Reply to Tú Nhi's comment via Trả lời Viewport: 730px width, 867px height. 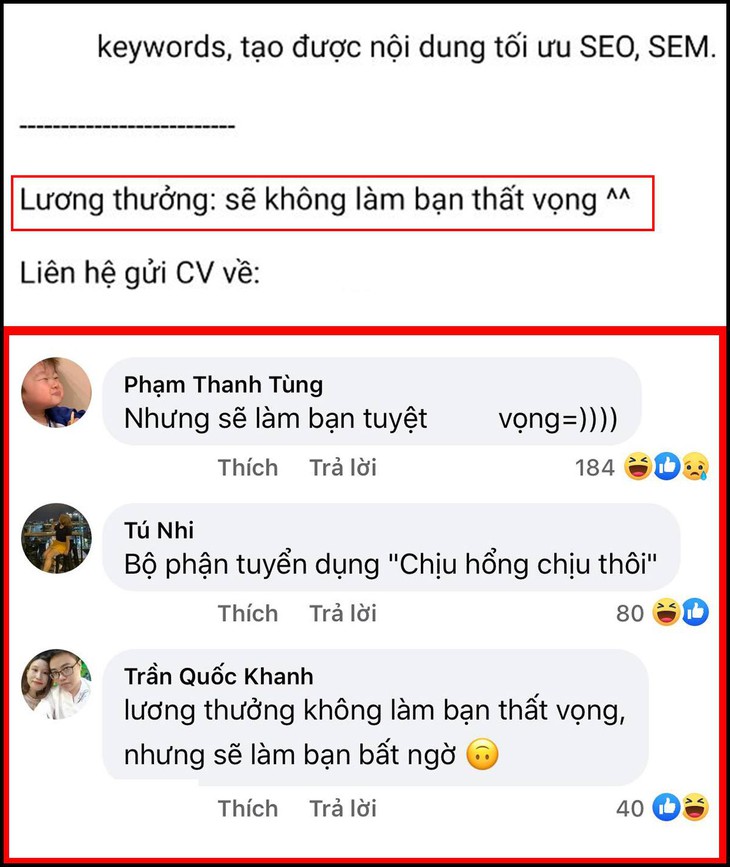(x=343, y=614)
